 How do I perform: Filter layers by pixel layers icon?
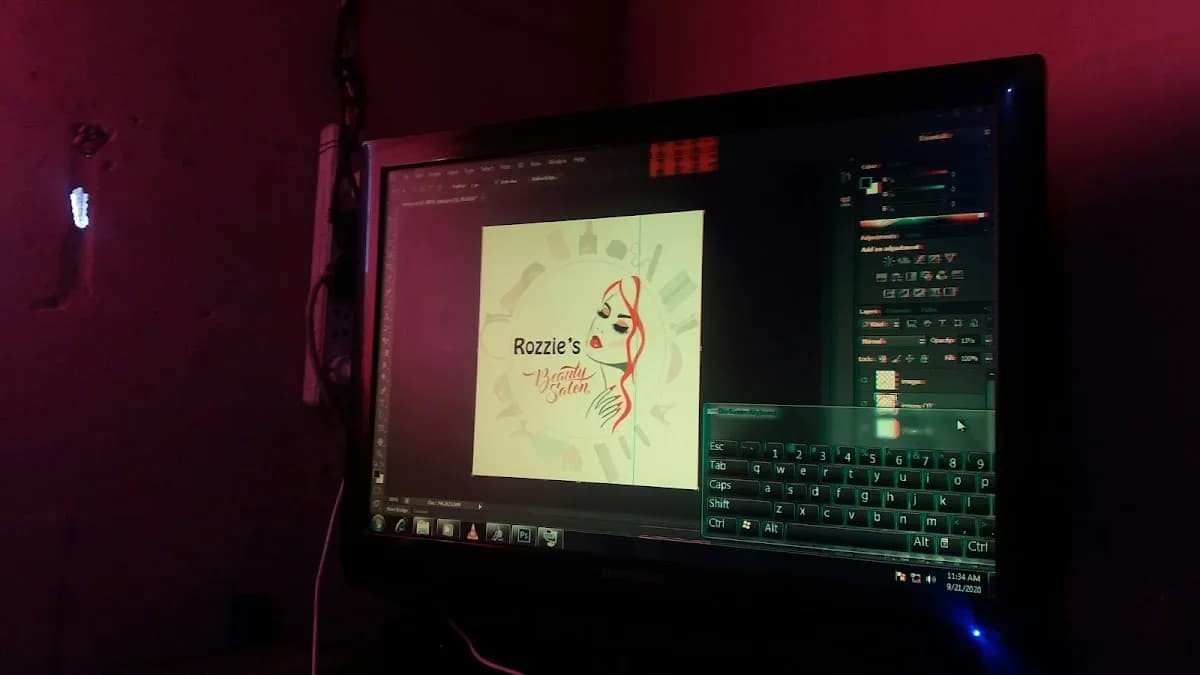(x=912, y=324)
